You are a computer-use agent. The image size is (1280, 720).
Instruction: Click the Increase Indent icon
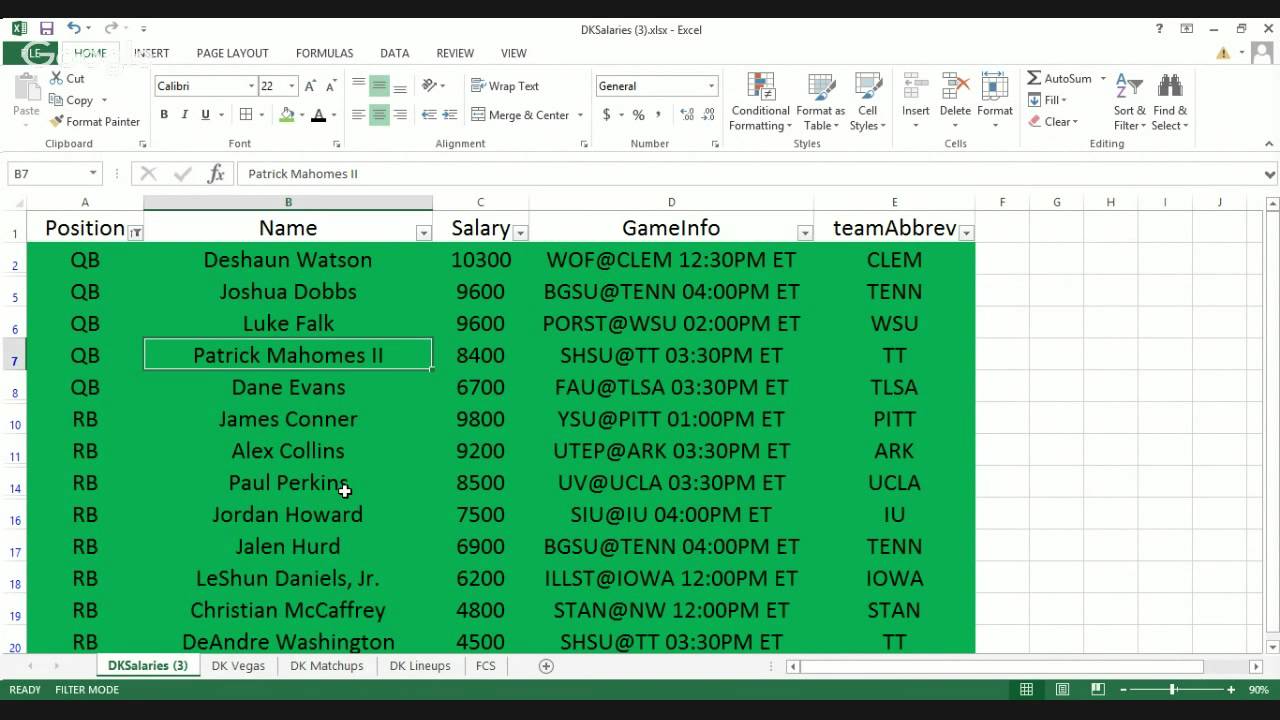450,115
